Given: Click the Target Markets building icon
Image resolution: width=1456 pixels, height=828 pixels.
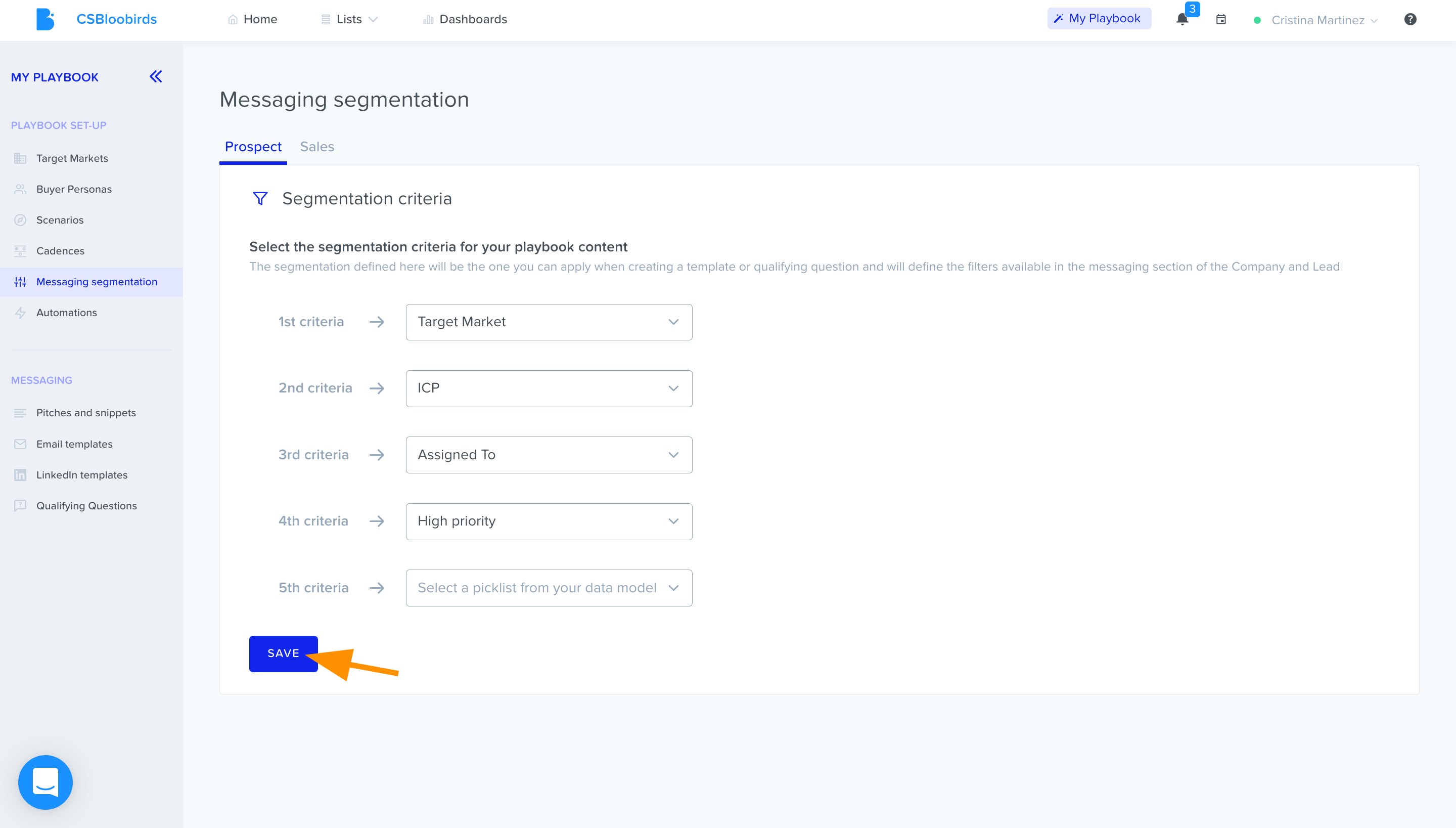Looking at the screenshot, I should coord(20,158).
